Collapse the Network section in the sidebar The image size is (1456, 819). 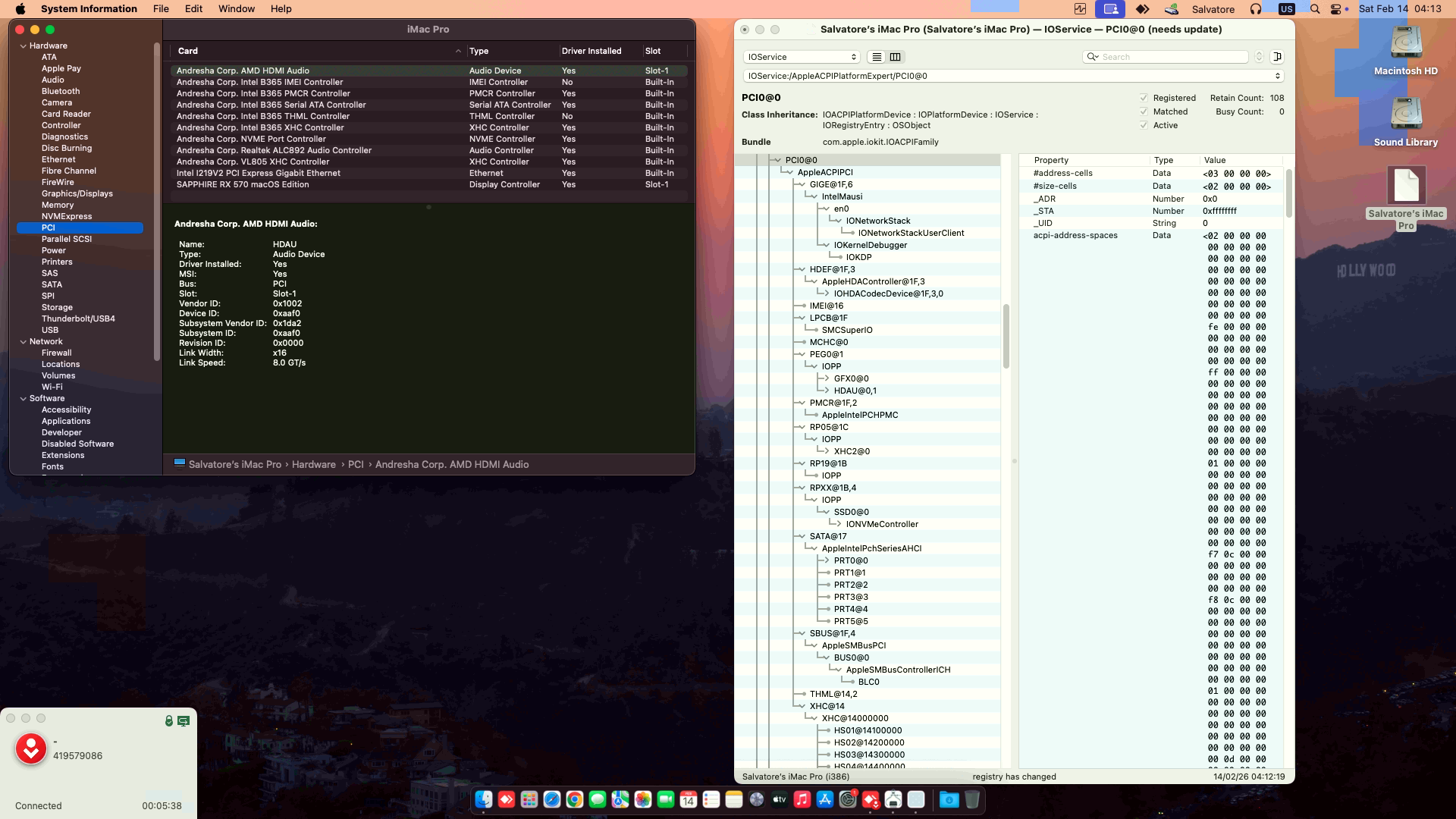[x=23, y=342]
